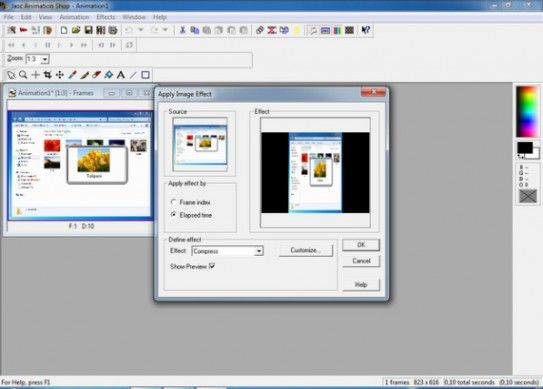543x389 pixels.
Task: Select frame F:1 in the Frames window
Action: [x=80, y=165]
